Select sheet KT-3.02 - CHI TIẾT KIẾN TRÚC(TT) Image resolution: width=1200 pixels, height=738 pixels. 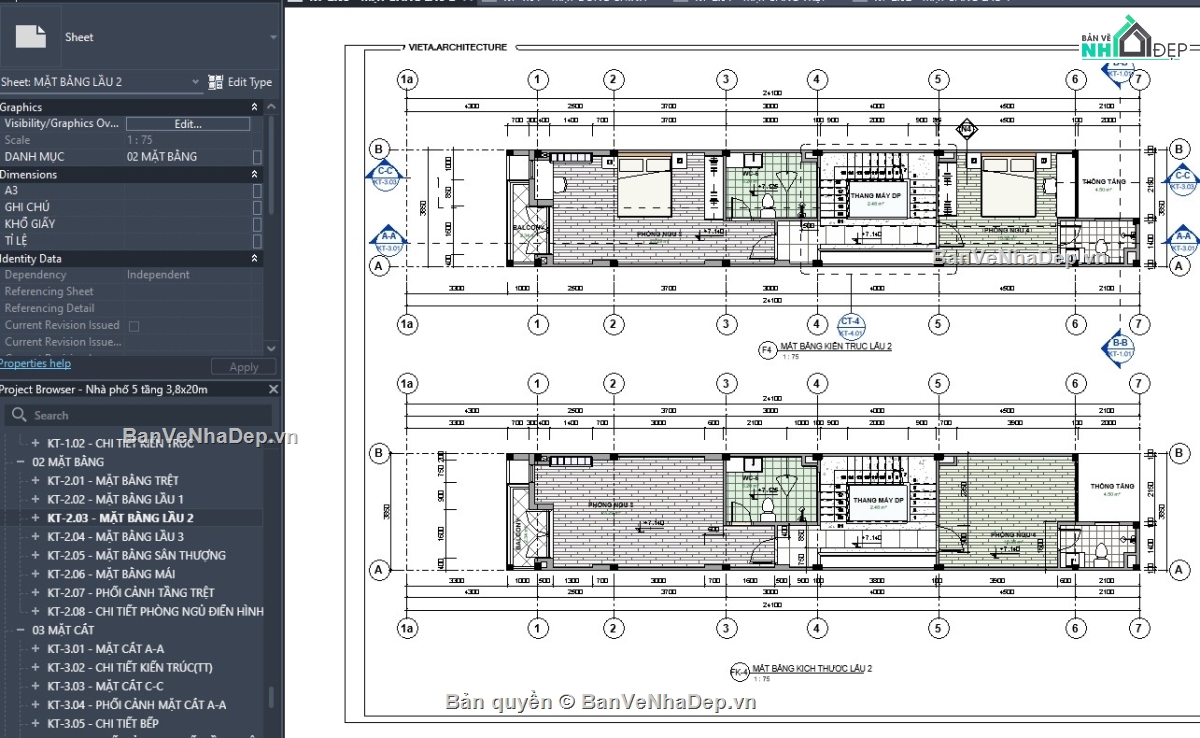(129, 667)
